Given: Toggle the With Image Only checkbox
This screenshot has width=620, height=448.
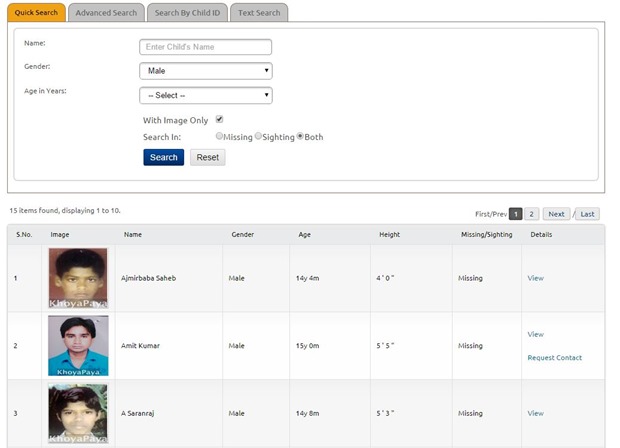Looking at the screenshot, I should [x=220, y=119].
